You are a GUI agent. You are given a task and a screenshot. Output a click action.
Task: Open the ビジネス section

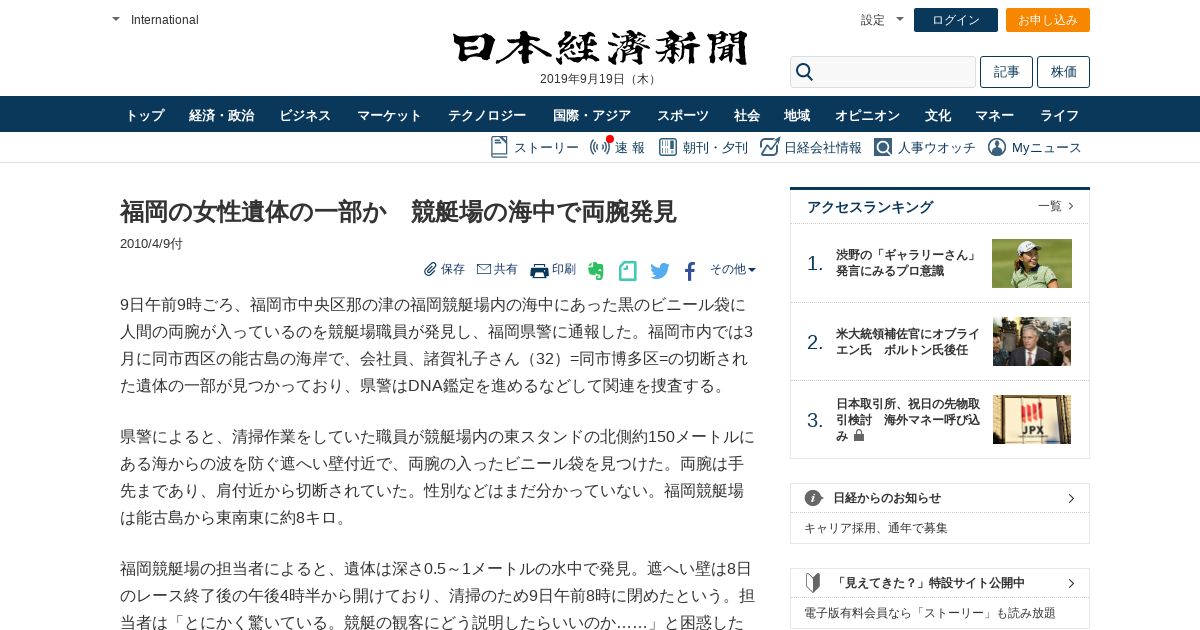pyautogui.click(x=305, y=115)
